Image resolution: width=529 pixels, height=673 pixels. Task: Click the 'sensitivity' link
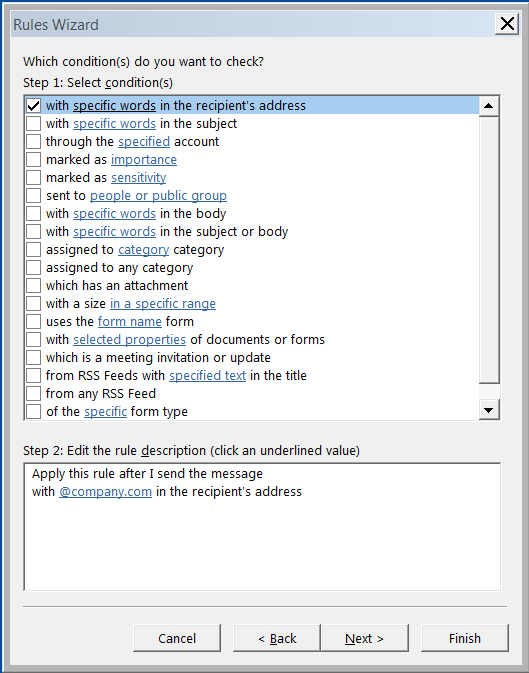click(x=139, y=178)
